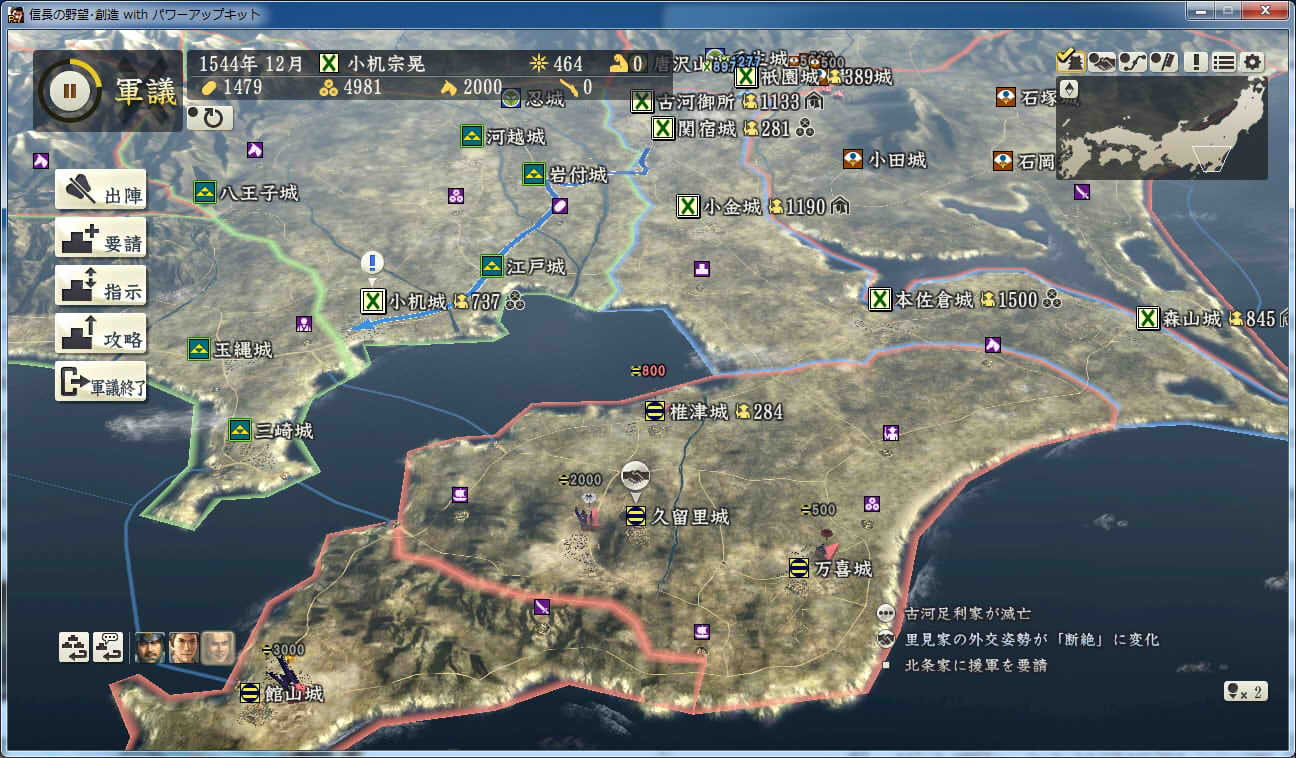Toggle the diplomacy handshake map filter
The height and width of the screenshot is (758, 1296).
[x=1102, y=62]
